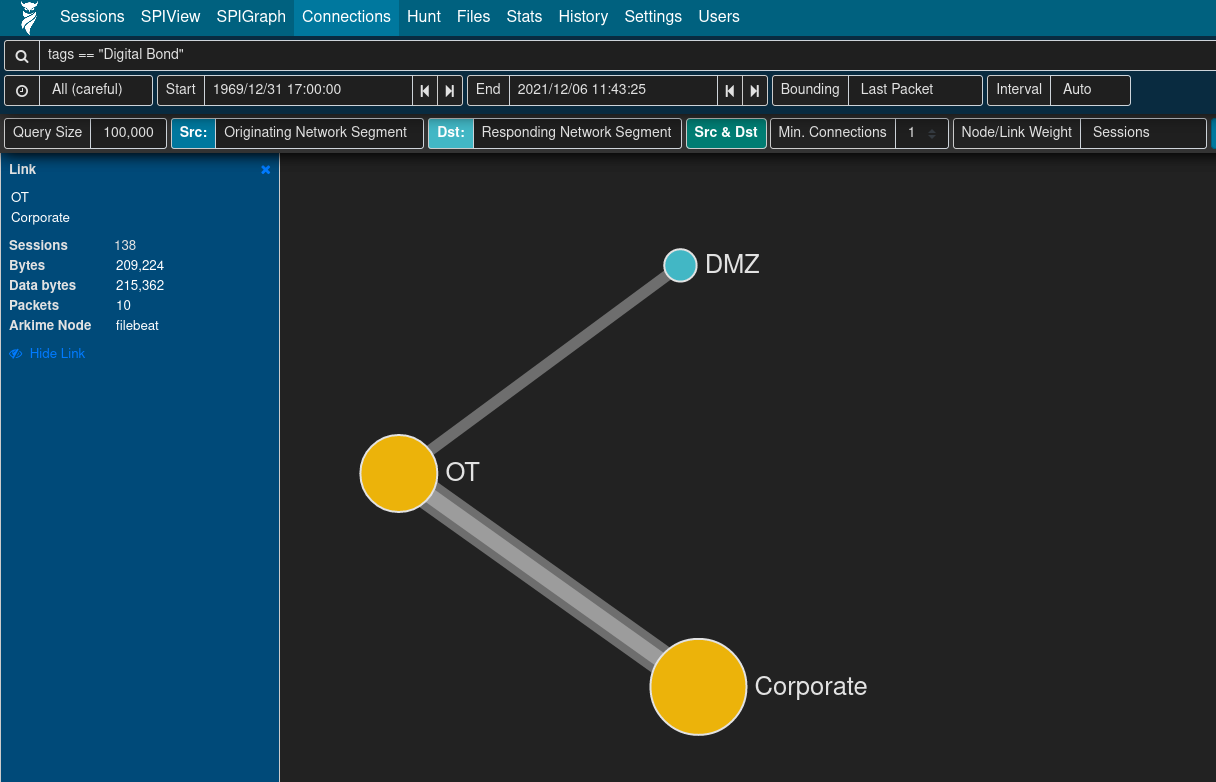Screen dimensions: 1216x782
Task: Click the Data bytes value 215,362
Action: tap(140, 286)
